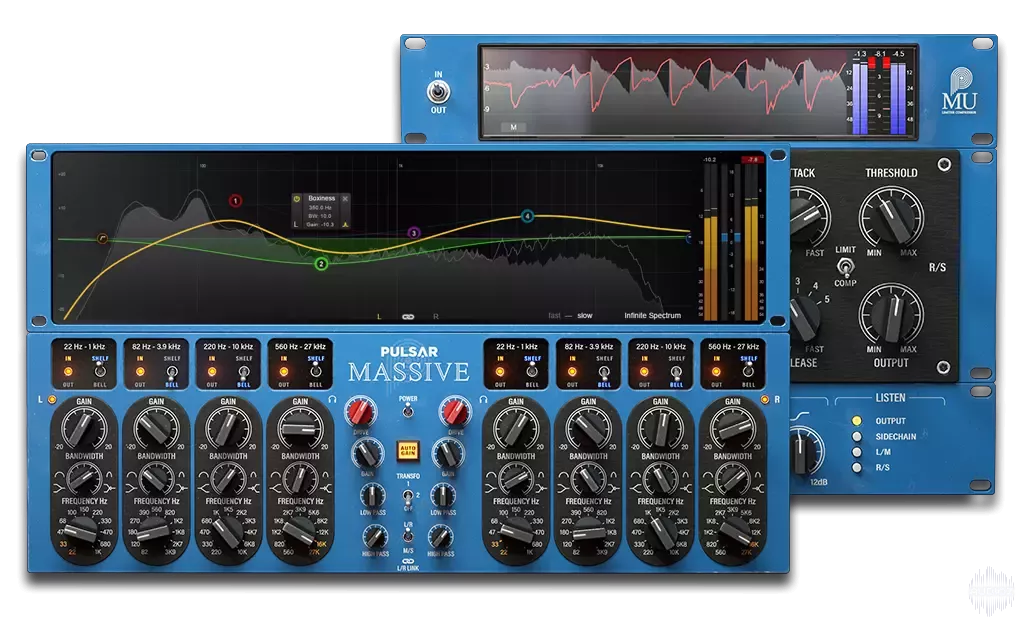The width and height of the screenshot is (1024, 626).
Task: Toggle the left 560 Hz - 27 kHz band IN/OUT LED
Action: 284,371
